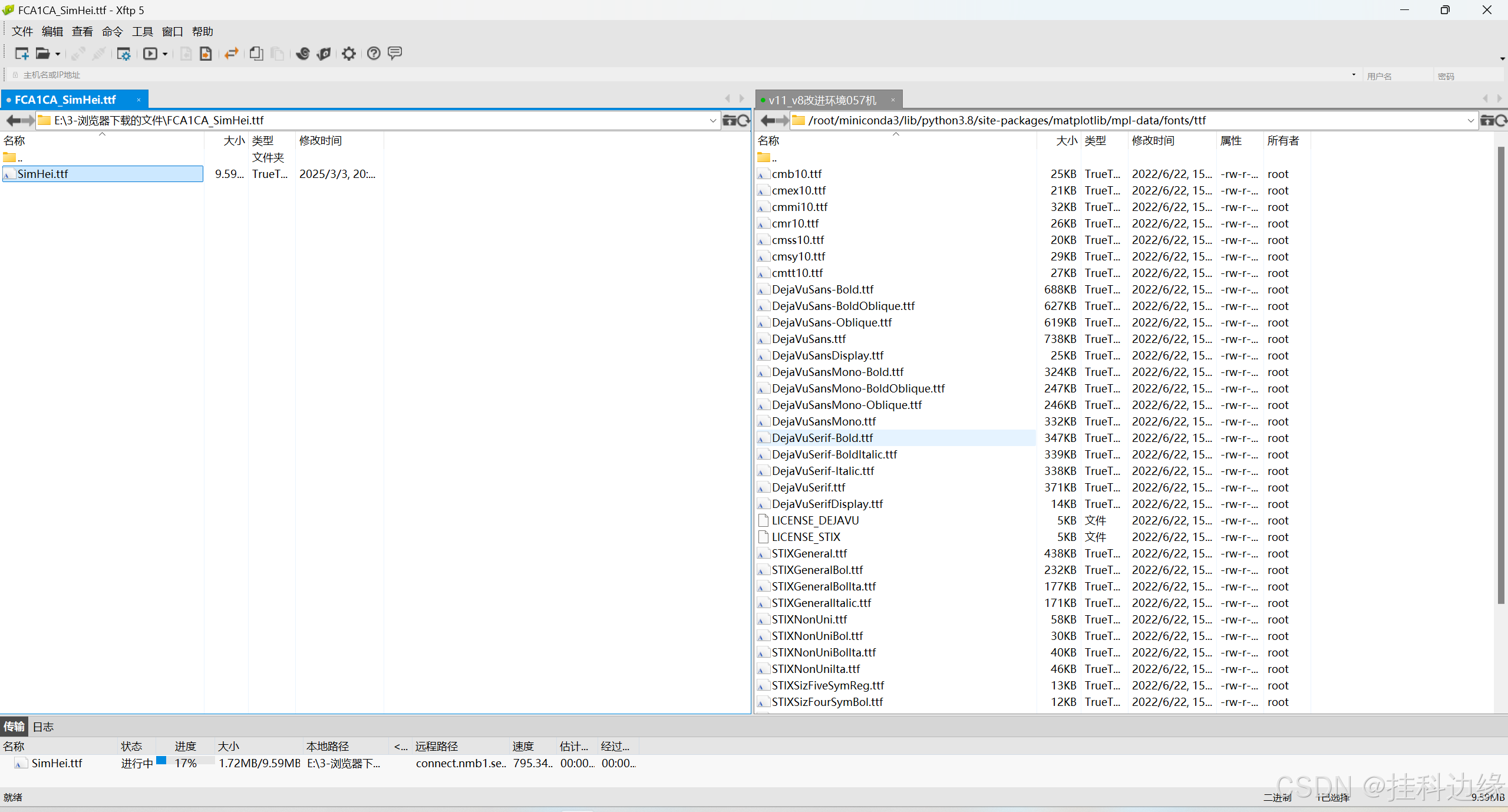Viewport: 1508px width, 812px height.
Task: Click the Open session folder icon
Action: pos(42,54)
